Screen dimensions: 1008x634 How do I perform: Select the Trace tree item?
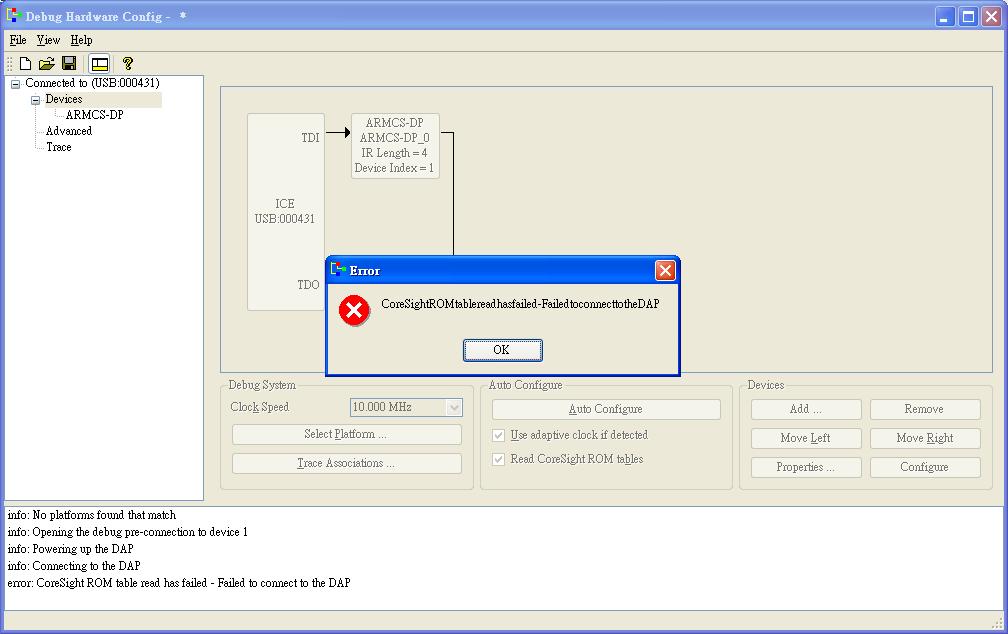(x=59, y=147)
